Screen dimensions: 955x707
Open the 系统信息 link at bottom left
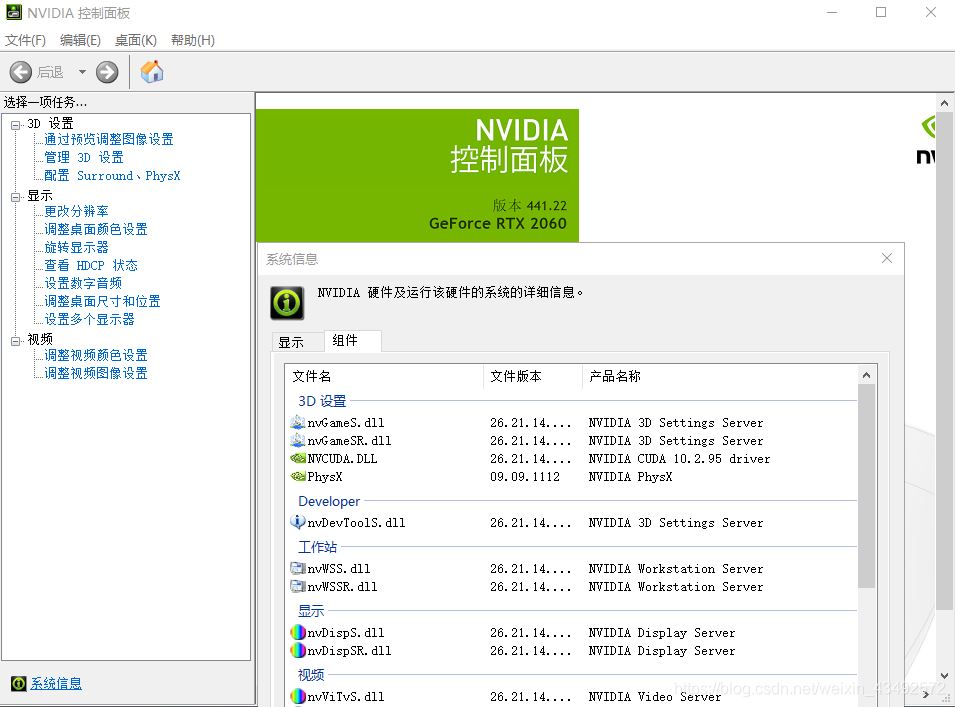[56, 684]
